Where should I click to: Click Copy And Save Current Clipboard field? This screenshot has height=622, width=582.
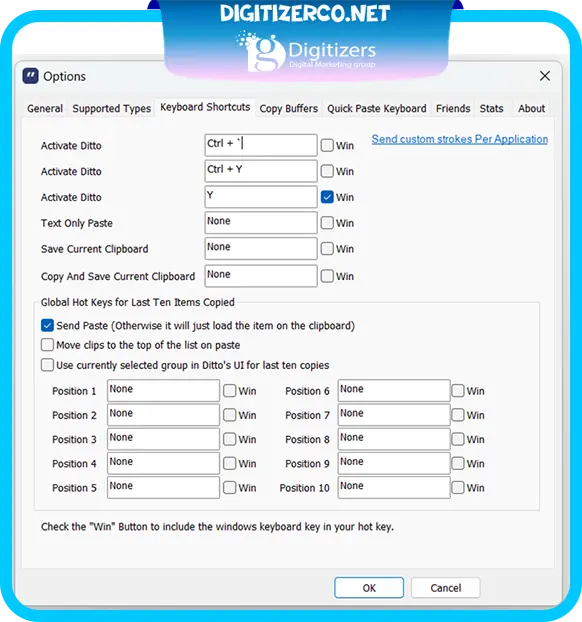tap(261, 276)
